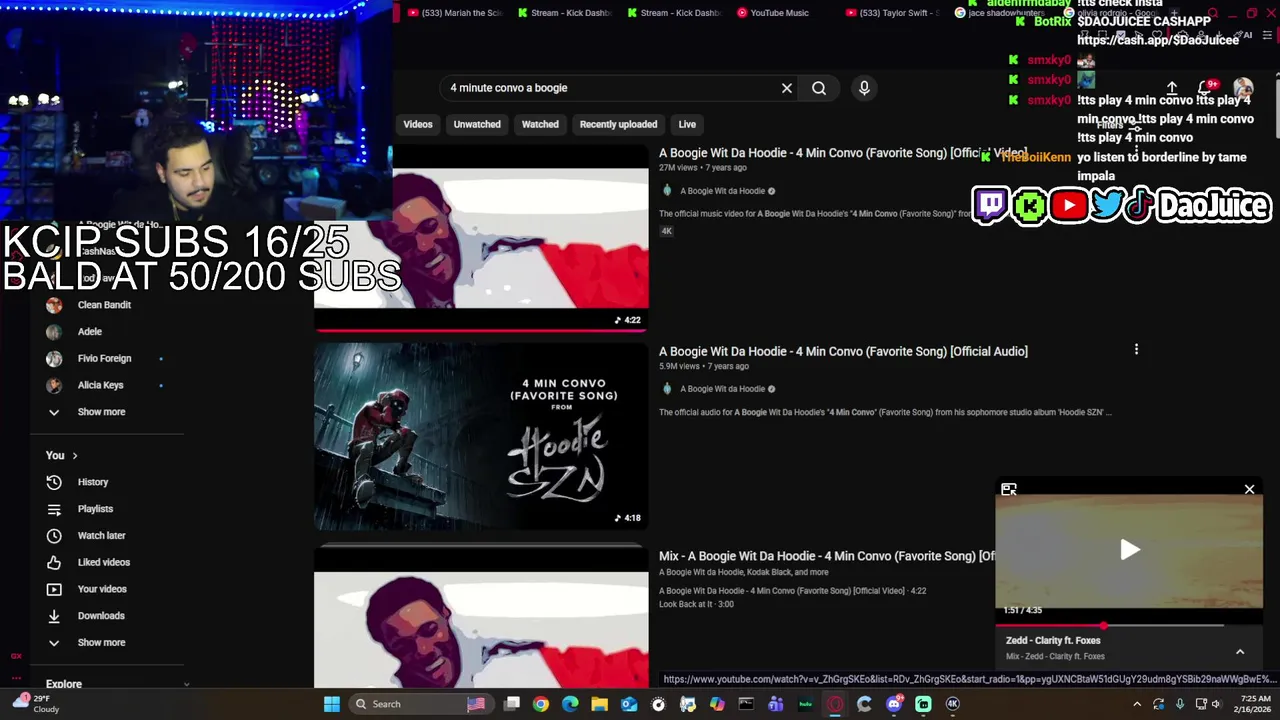Open Hoodie SZN official audio thumbnail
This screenshot has height=720, width=1280.
[481, 436]
